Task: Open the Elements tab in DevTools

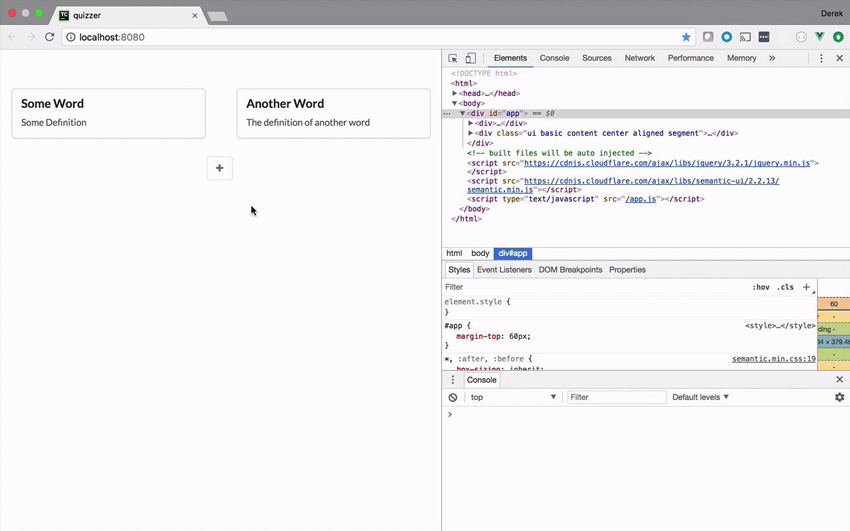Action: point(510,58)
